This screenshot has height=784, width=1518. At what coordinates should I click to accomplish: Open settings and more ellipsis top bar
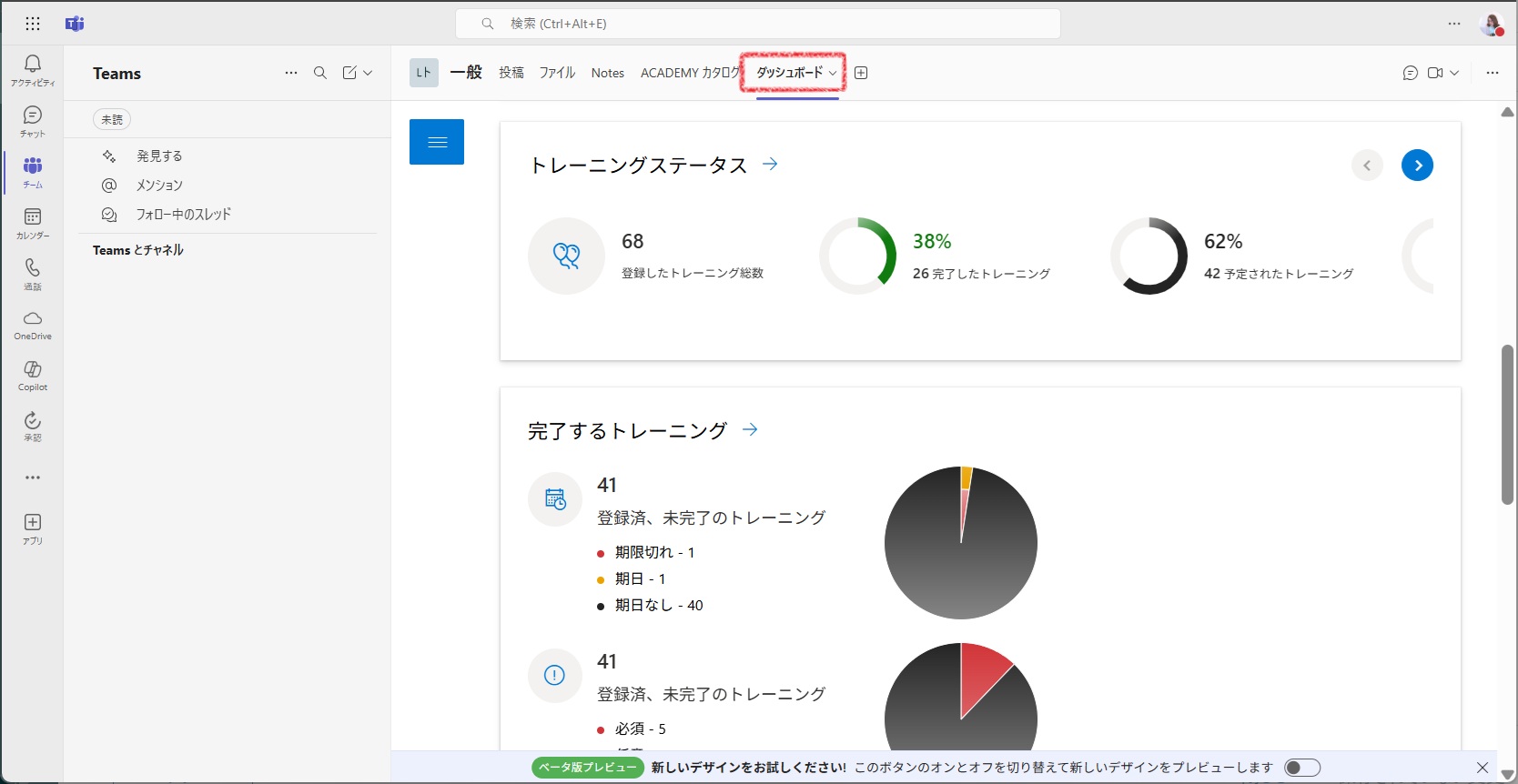tap(1454, 24)
